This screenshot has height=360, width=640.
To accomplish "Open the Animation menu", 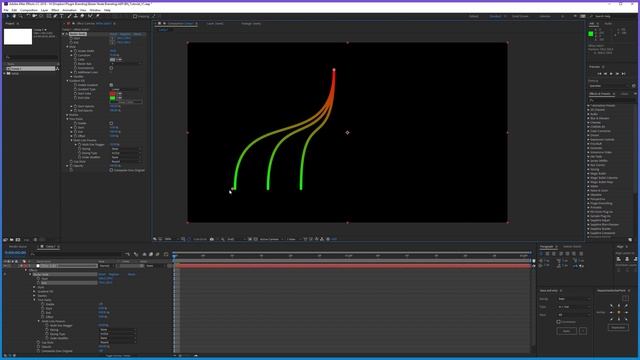I will [69, 10].
